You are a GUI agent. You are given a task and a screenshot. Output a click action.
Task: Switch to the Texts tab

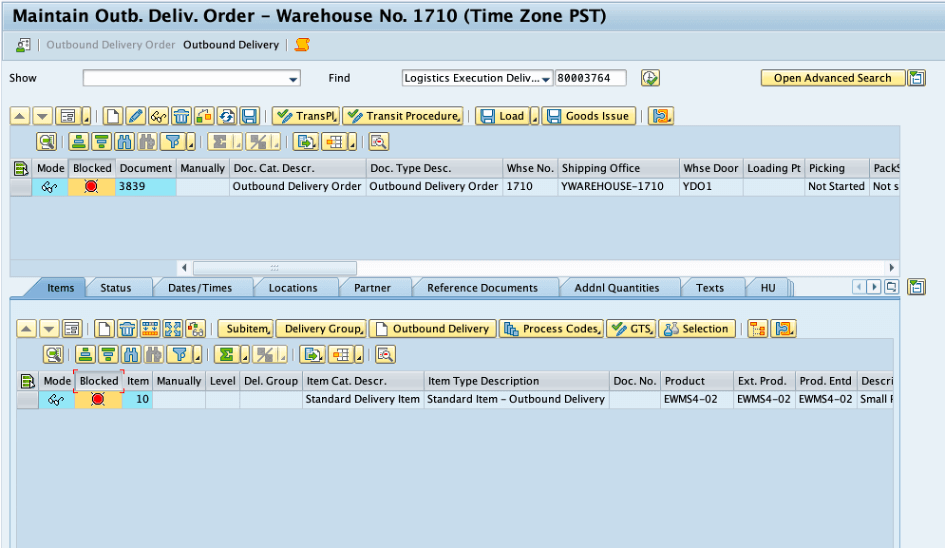coord(710,288)
